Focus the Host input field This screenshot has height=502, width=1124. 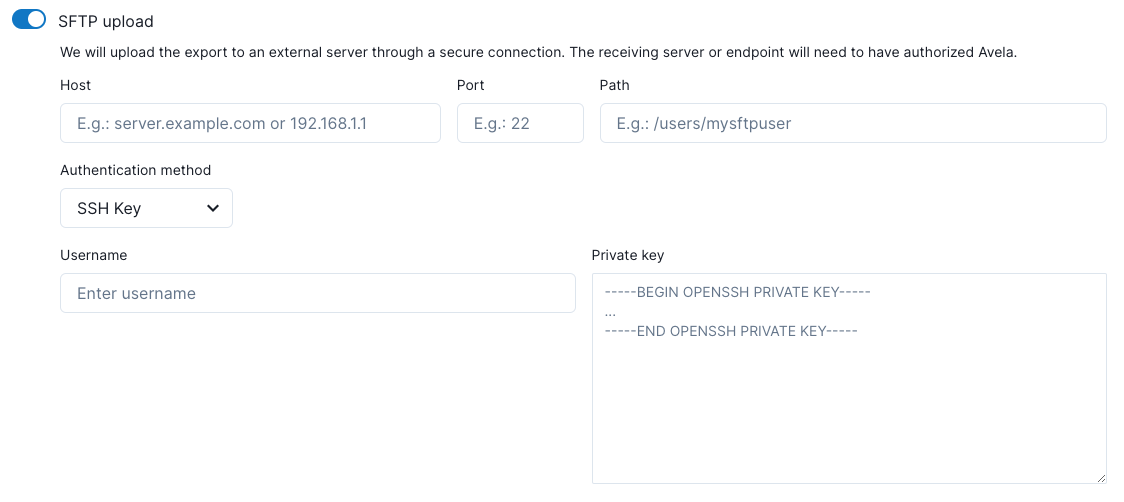250,123
